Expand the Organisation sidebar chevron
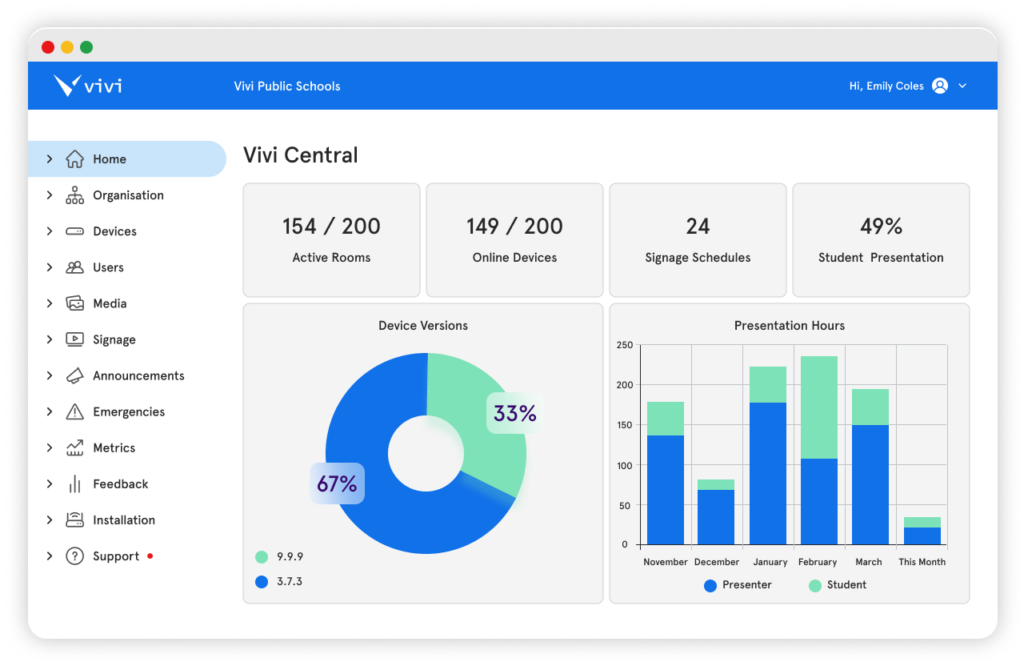Image resolution: width=1024 pixels, height=666 pixels. point(48,195)
